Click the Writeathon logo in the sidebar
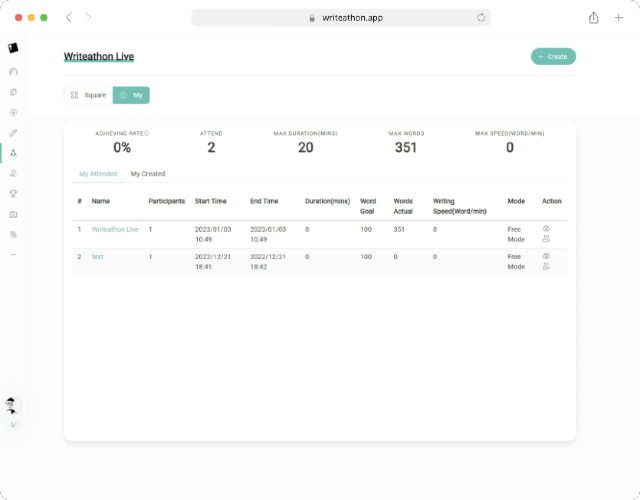 tap(13, 48)
